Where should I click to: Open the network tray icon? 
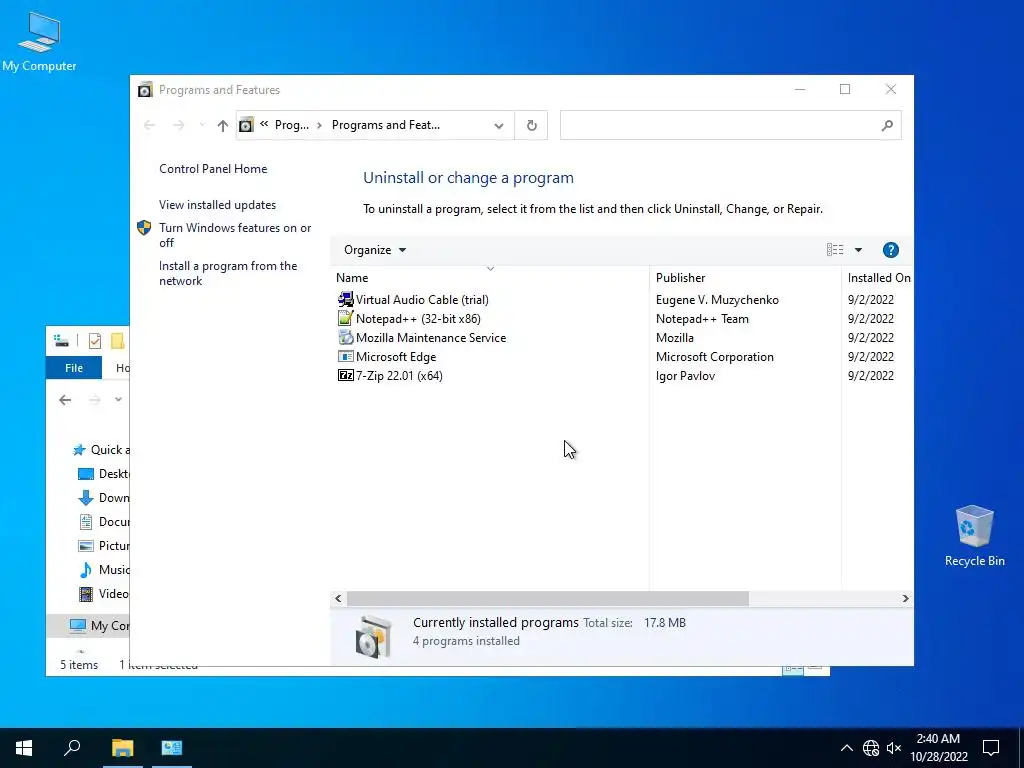pyautogui.click(x=871, y=748)
